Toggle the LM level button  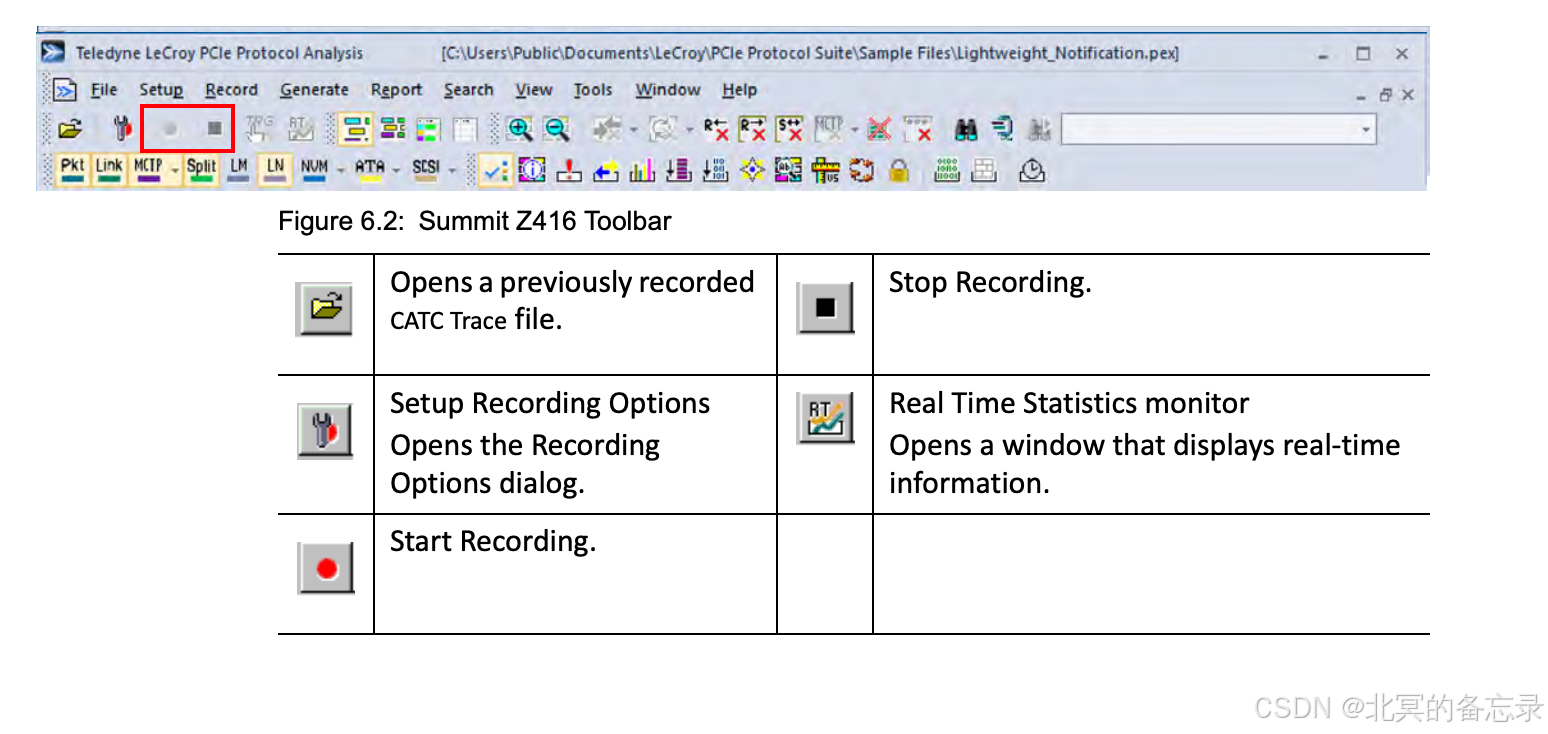(238, 170)
